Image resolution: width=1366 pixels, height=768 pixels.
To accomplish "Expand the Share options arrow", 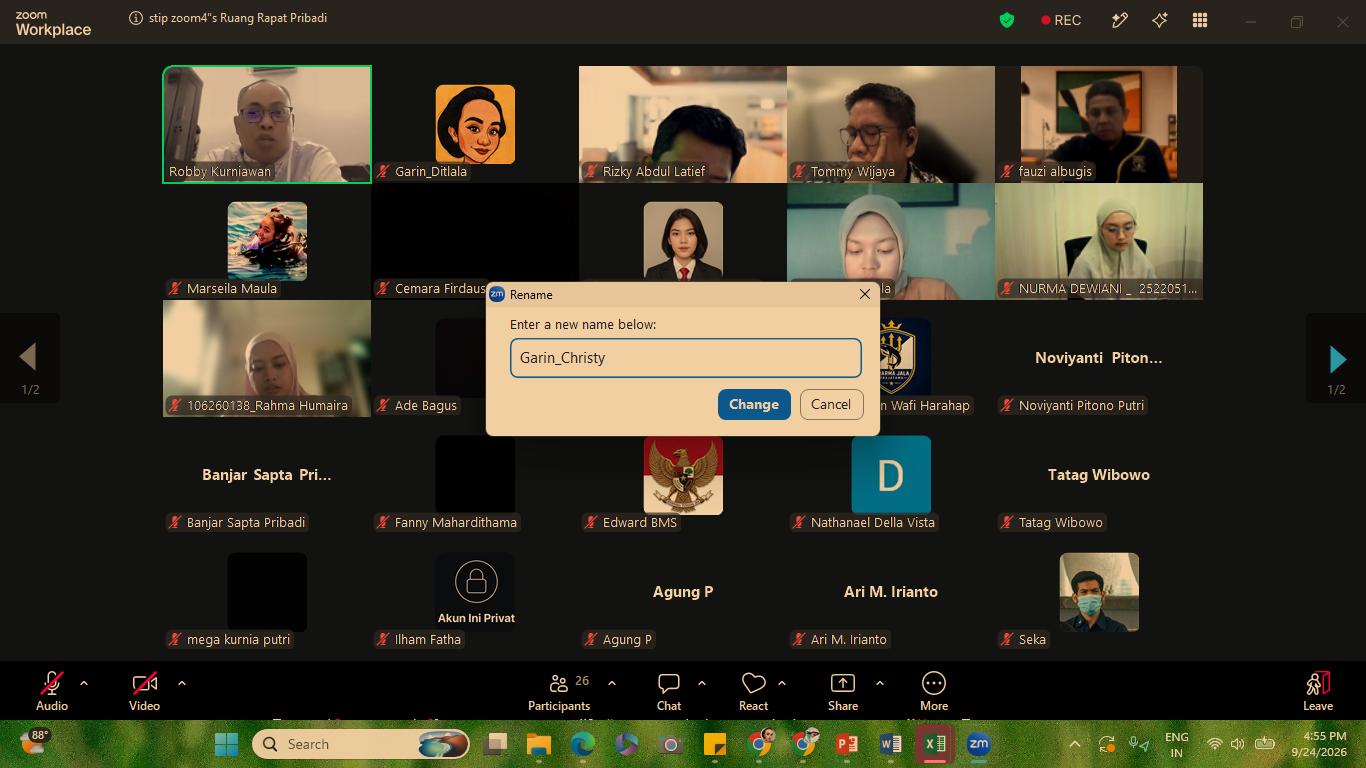I will coord(880,683).
